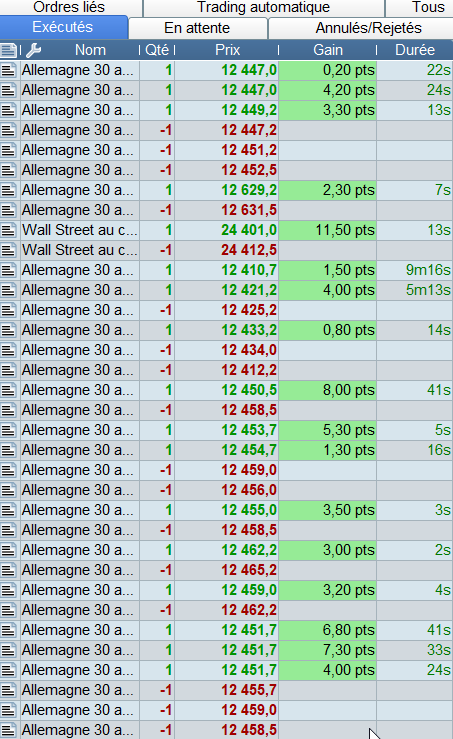This screenshot has height=739, width=453.
Task: Open details icon for the 12 412,2 order
Action: (x=8, y=370)
